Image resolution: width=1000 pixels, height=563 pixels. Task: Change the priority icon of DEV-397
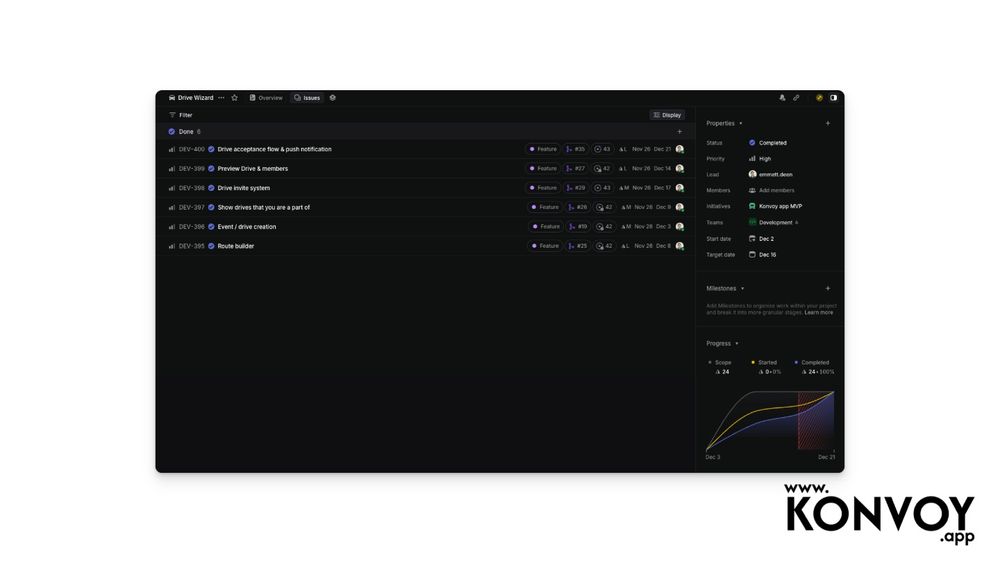(172, 207)
